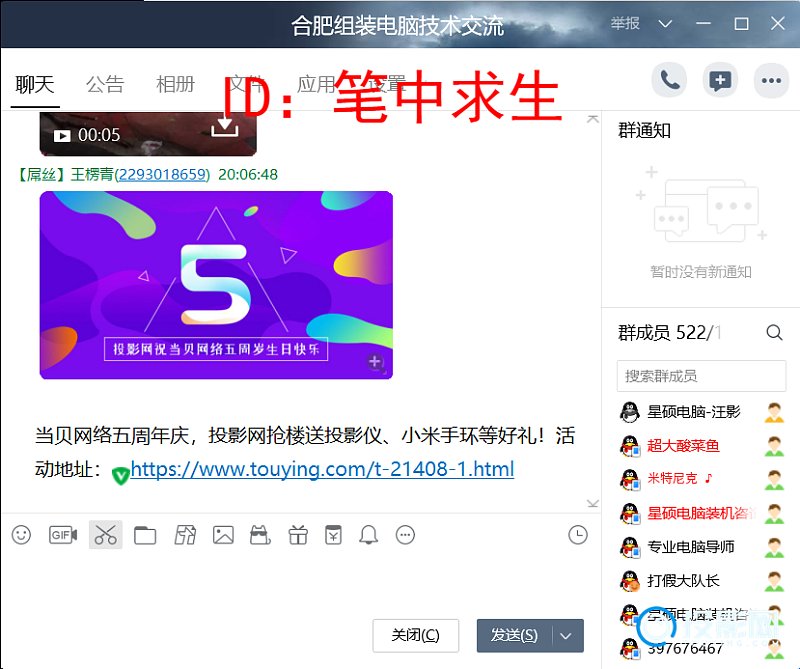Start a group voice call
The image size is (800, 669).
coord(669,80)
